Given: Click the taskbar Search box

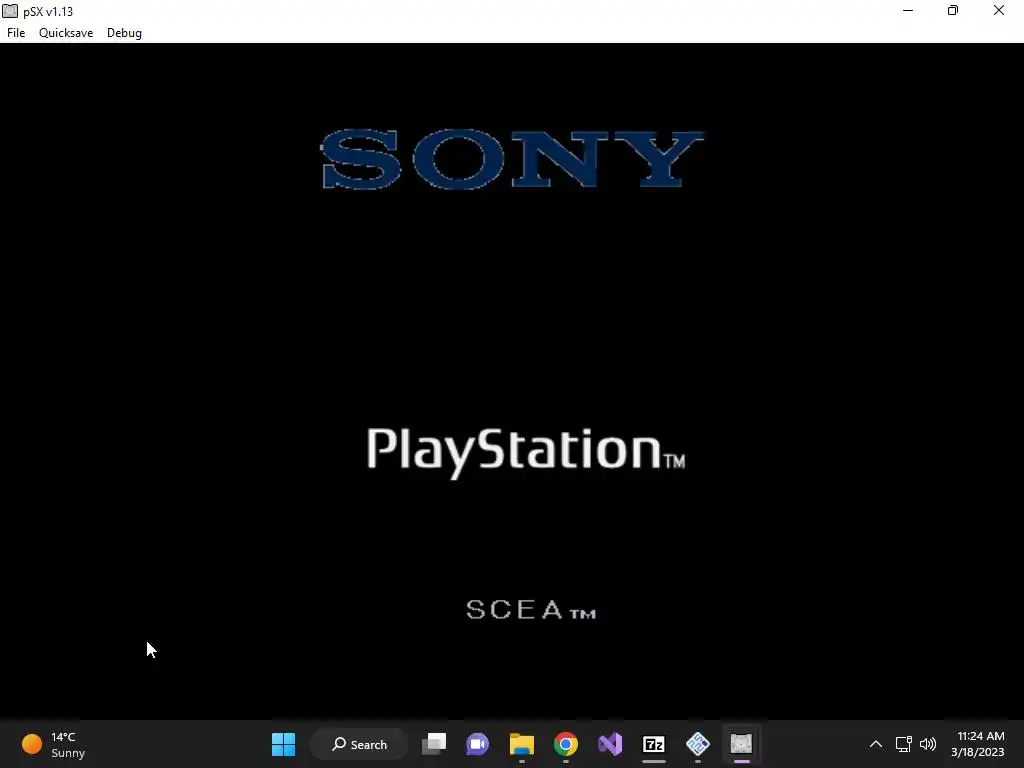Looking at the screenshot, I should (359, 744).
